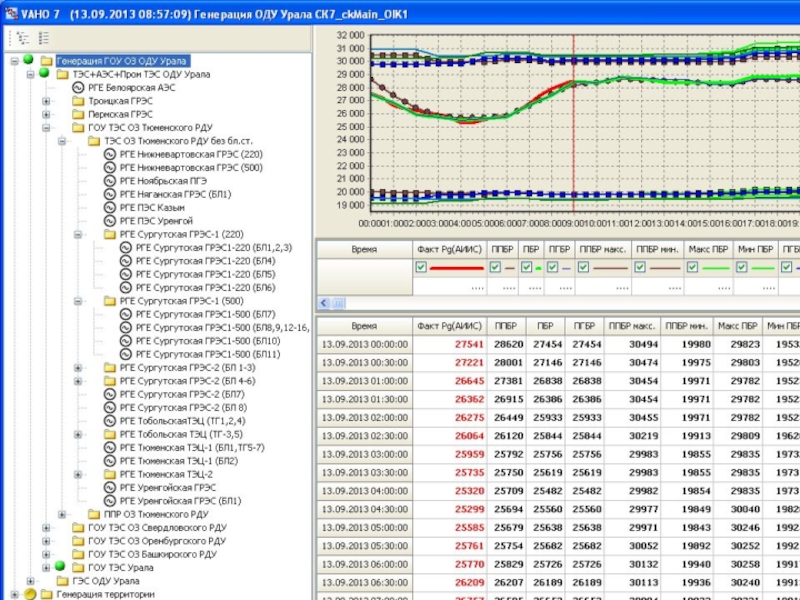This screenshot has width=800, height=600.
Task: Toggle the ППБР series checkbox in legend
Action: [494, 267]
